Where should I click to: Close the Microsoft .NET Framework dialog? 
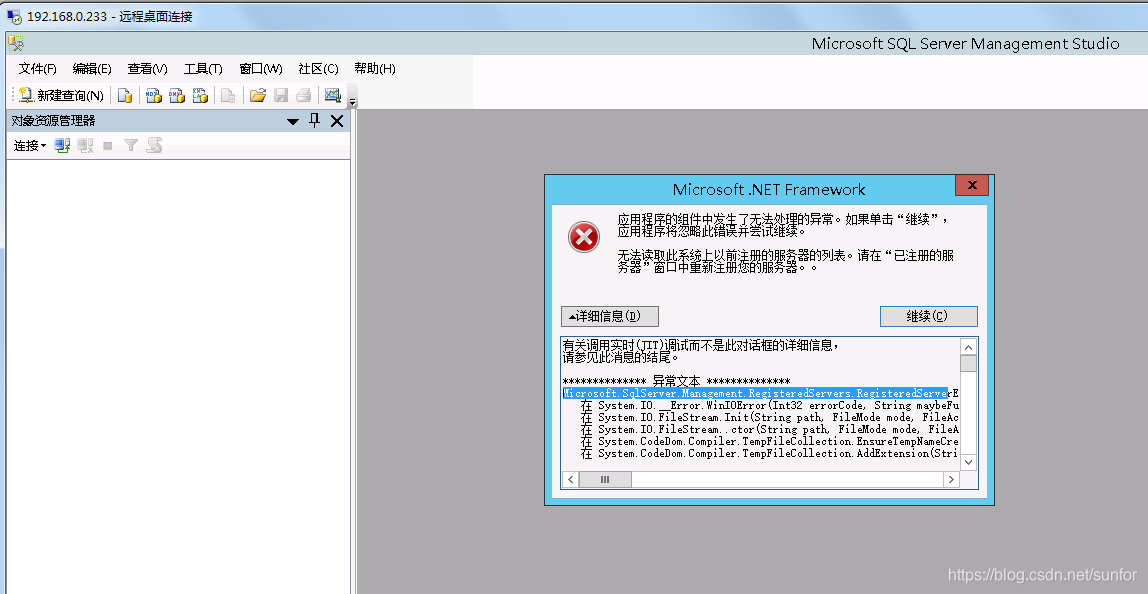972,185
